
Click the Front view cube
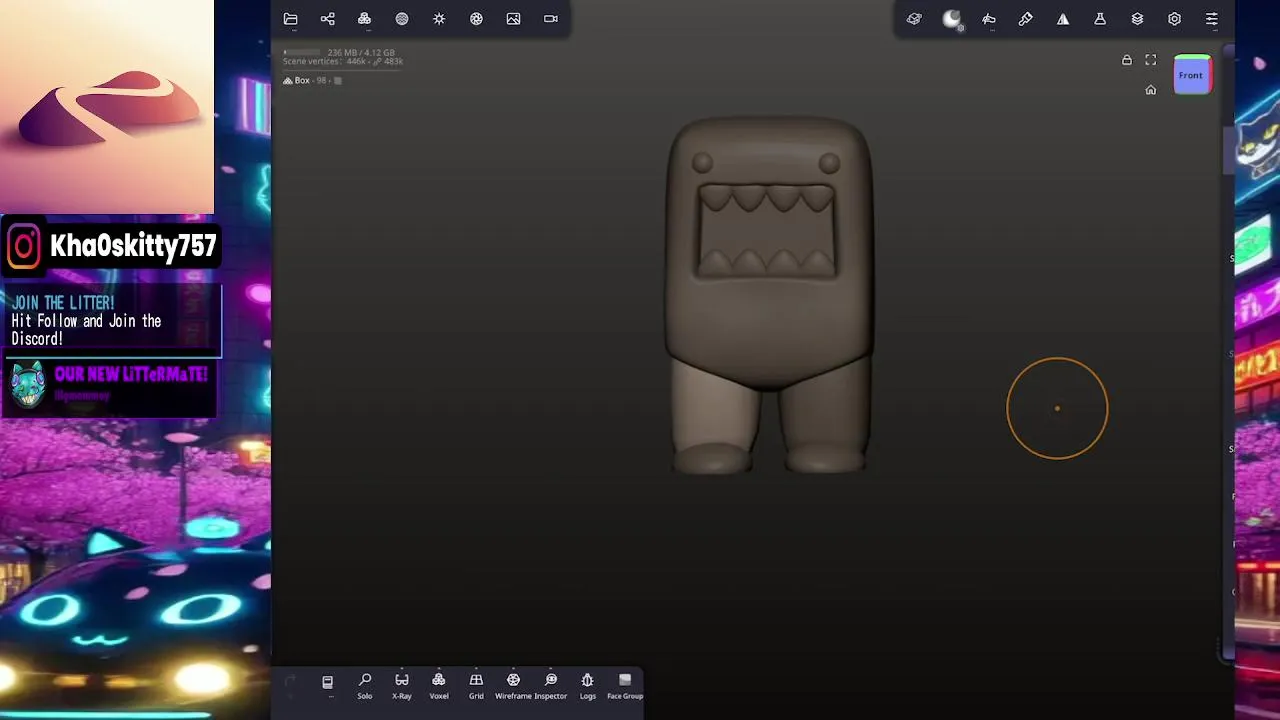pos(1192,75)
